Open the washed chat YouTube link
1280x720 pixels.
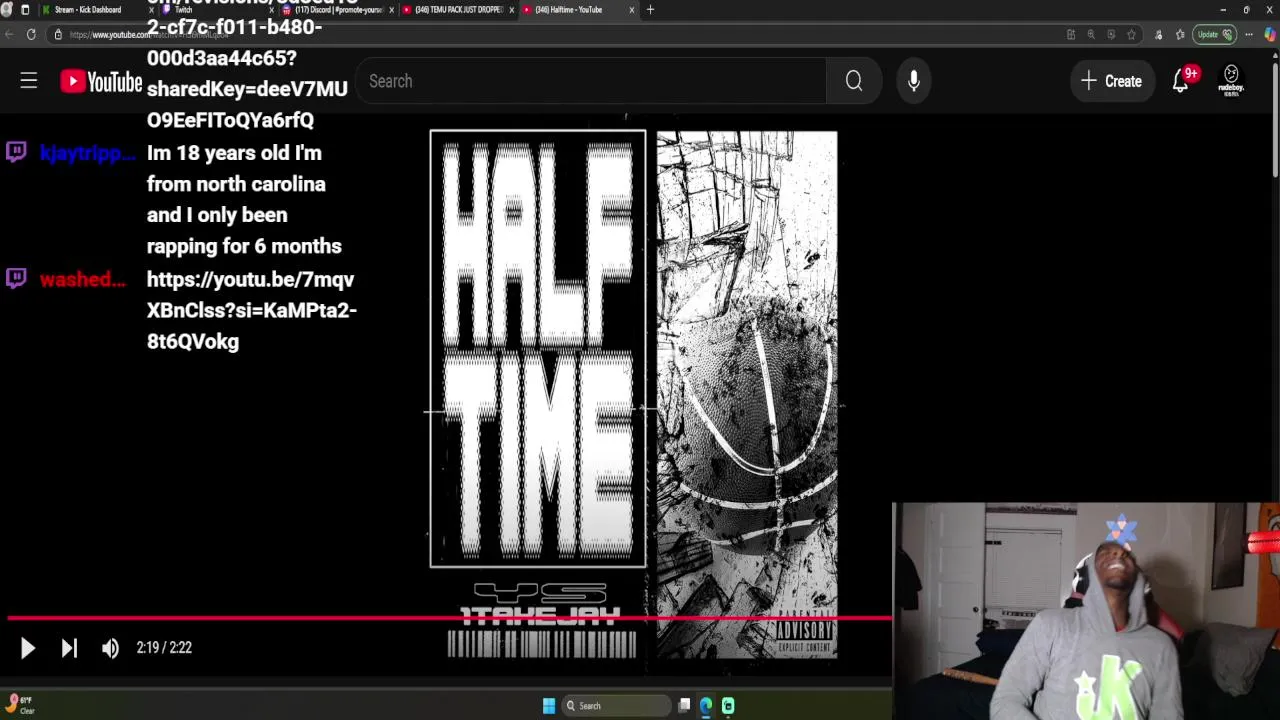pyautogui.click(x=251, y=310)
